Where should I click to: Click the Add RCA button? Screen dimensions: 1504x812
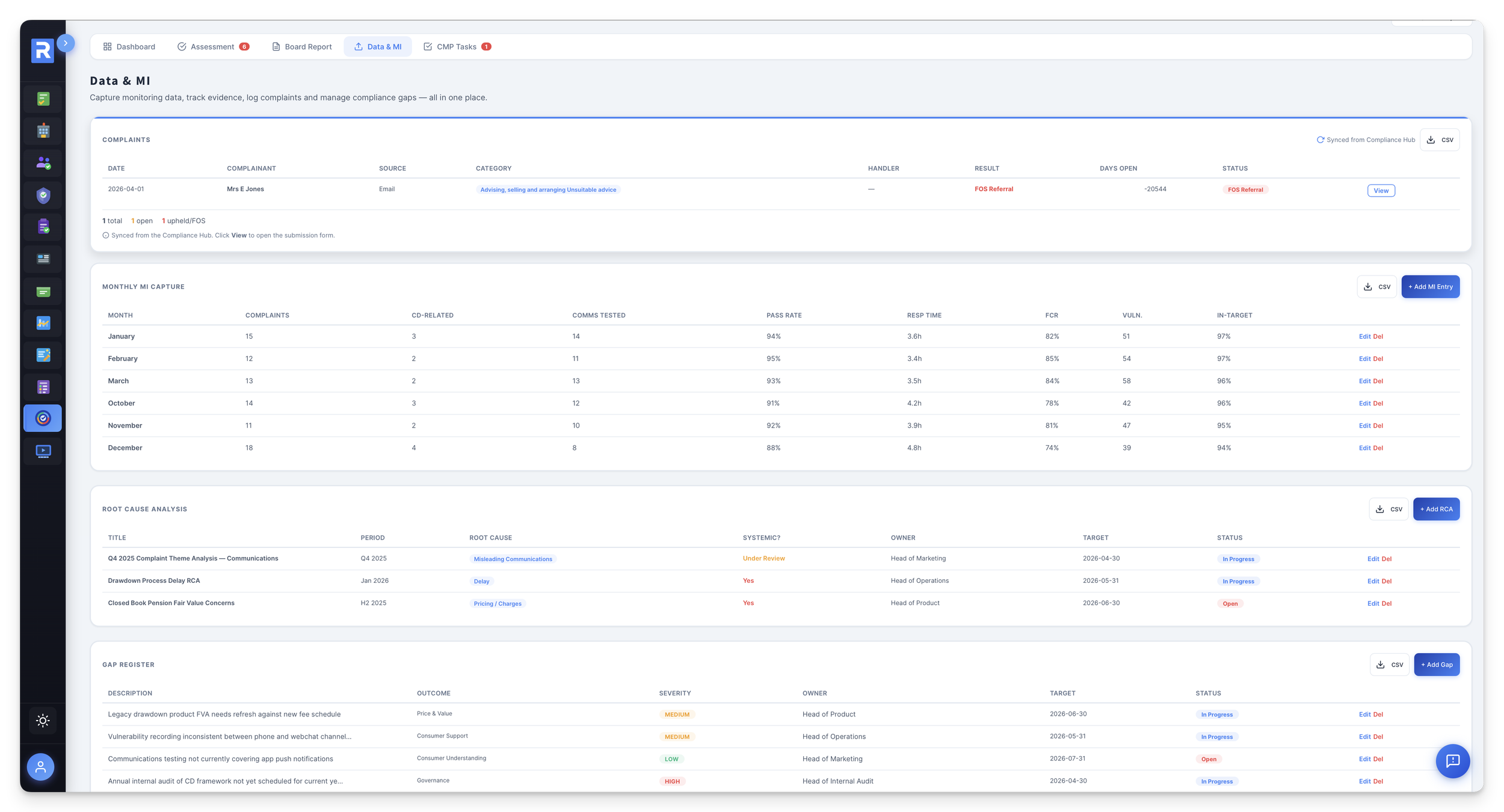tap(1436, 509)
